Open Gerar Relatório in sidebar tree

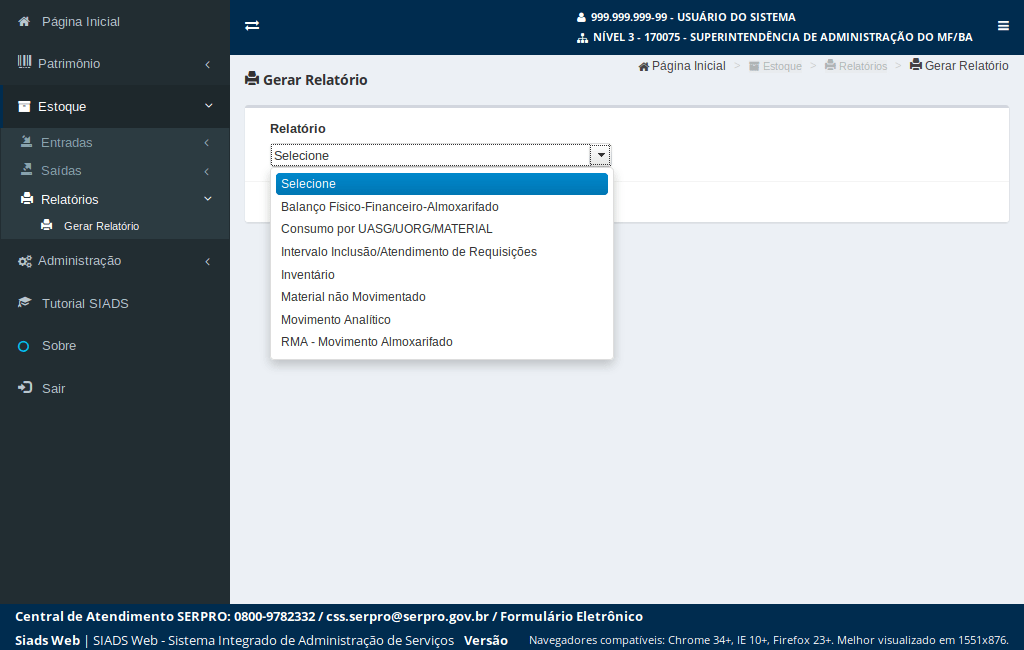101,226
